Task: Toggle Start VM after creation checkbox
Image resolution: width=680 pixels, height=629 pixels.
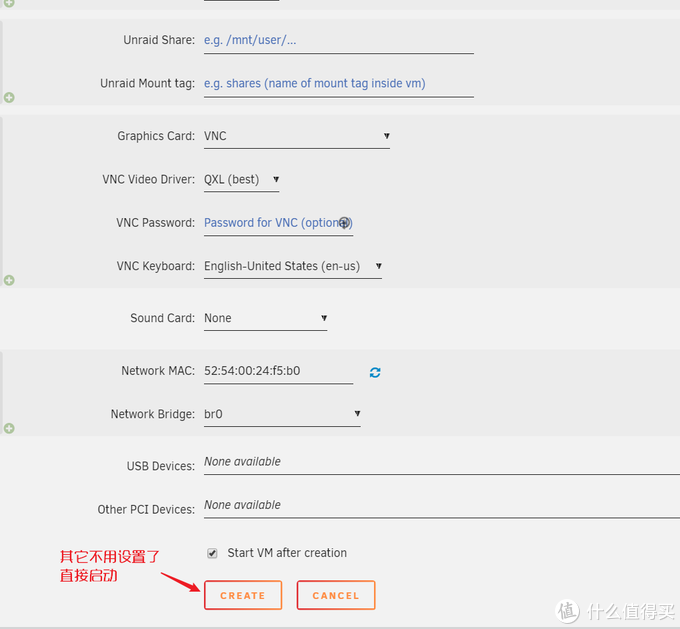Action: tap(212, 553)
